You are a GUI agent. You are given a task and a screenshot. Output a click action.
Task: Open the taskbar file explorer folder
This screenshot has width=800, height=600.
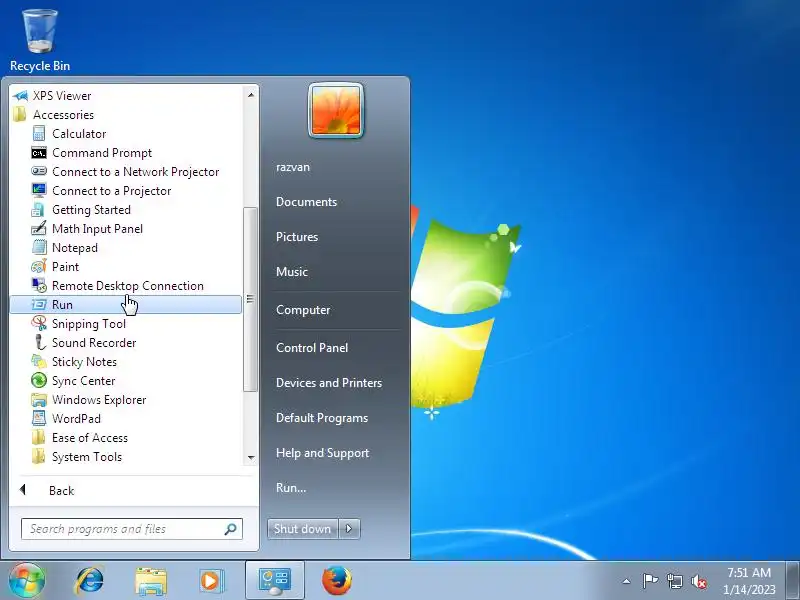point(151,581)
